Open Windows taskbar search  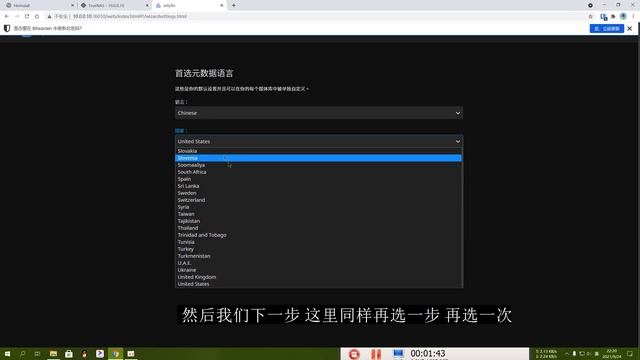click(x=22, y=353)
